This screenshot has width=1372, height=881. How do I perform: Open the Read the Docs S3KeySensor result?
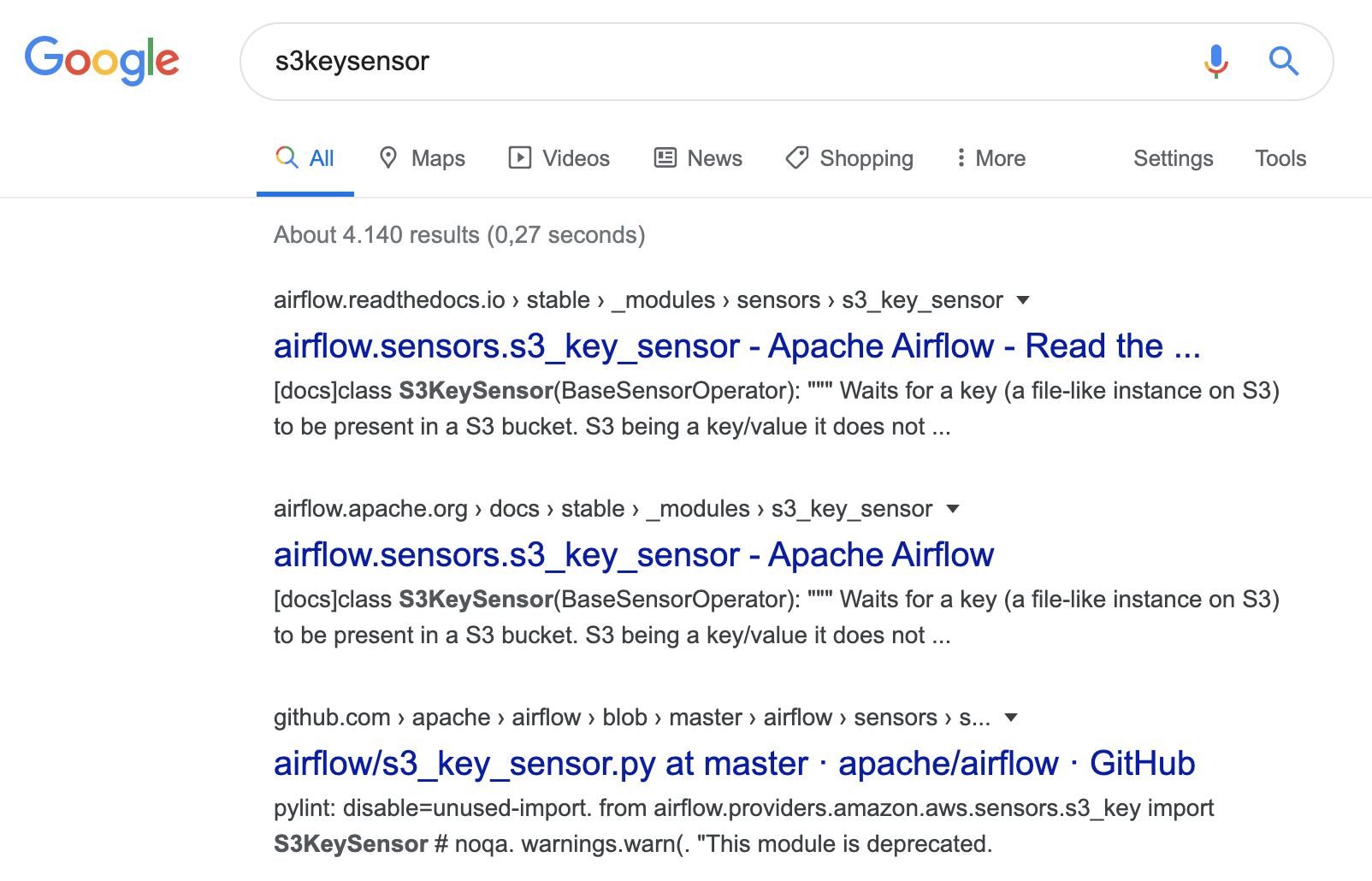click(x=736, y=346)
